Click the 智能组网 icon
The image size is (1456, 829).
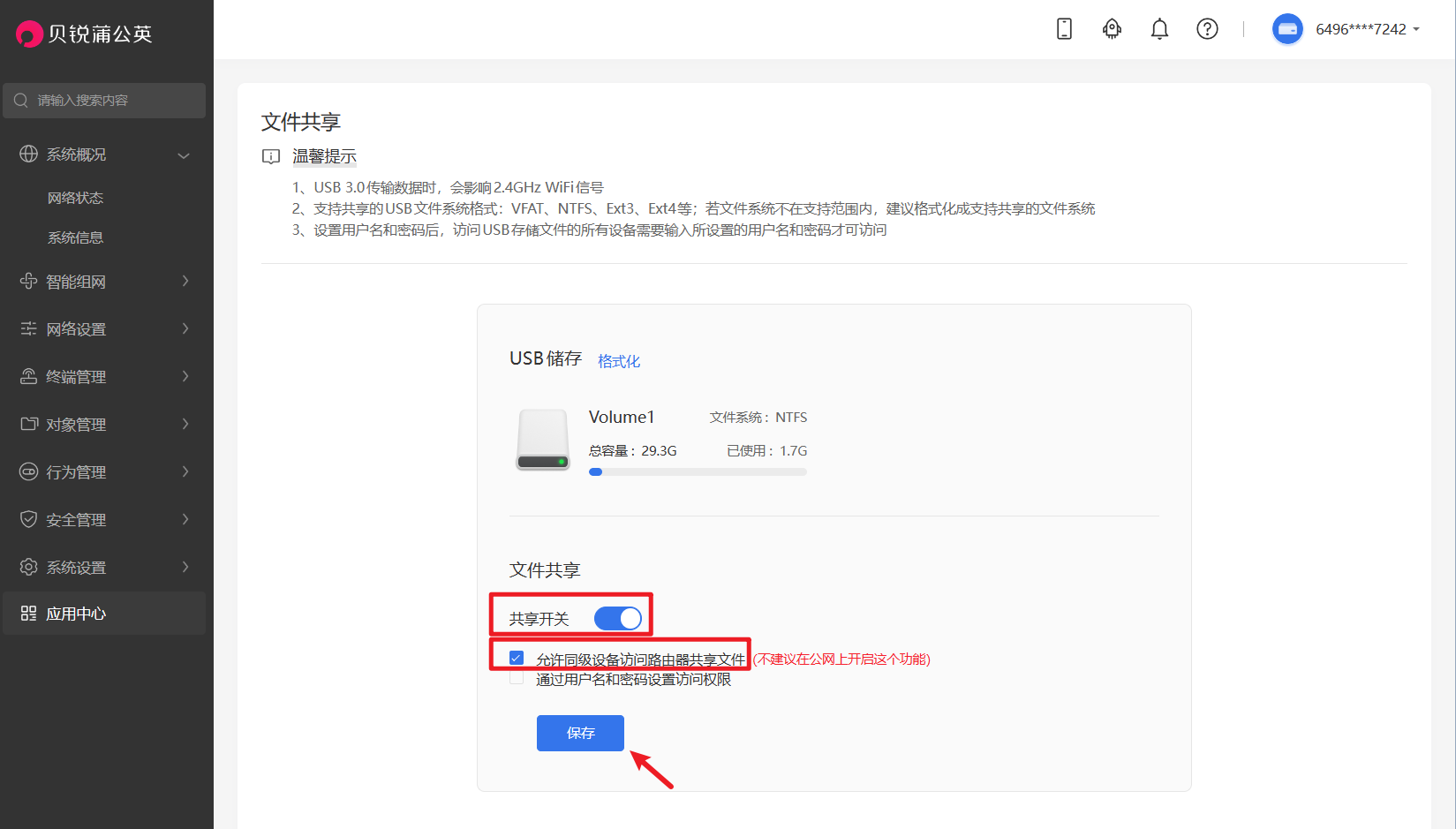tap(28, 281)
